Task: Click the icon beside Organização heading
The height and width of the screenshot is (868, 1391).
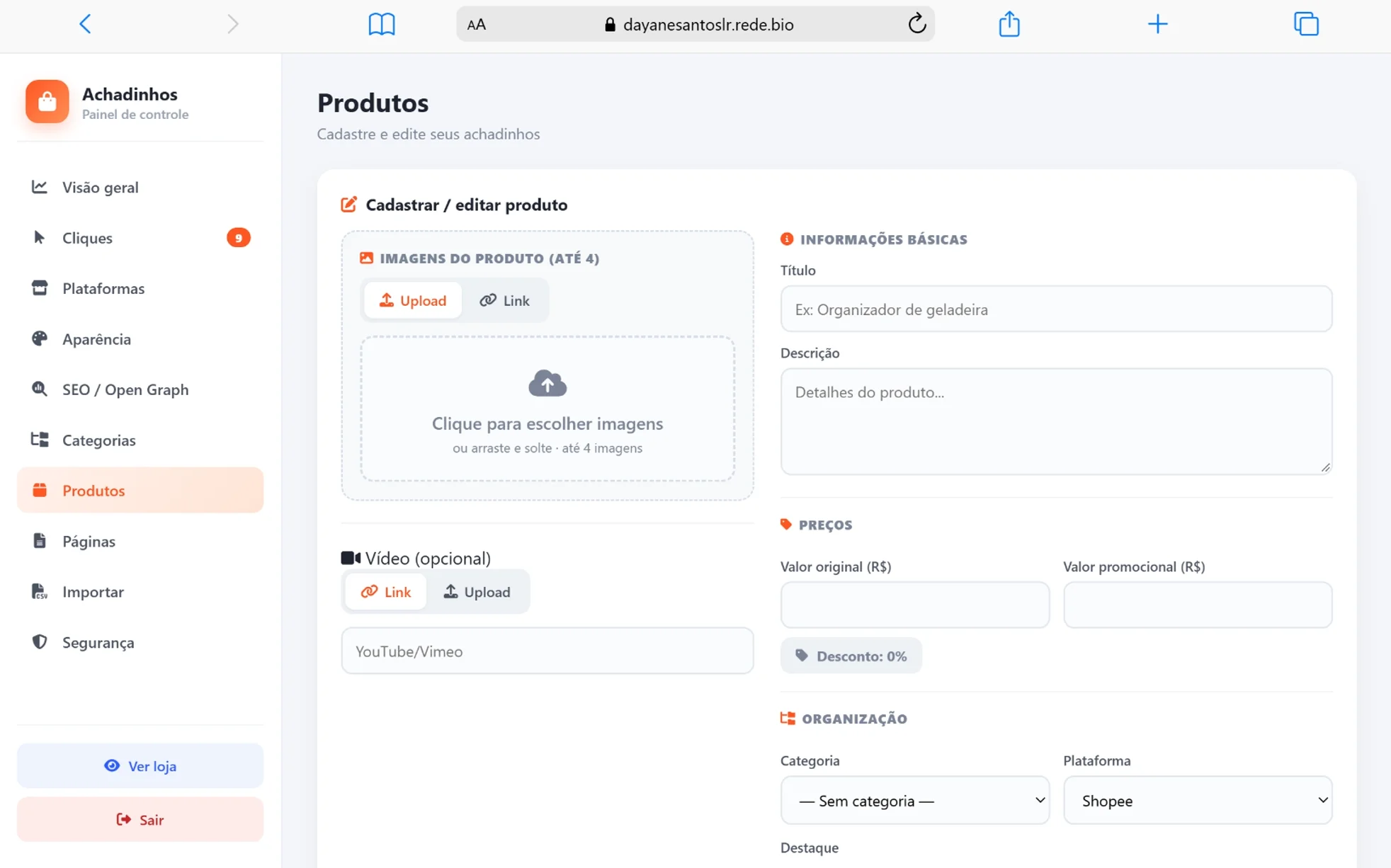Action: [788, 718]
